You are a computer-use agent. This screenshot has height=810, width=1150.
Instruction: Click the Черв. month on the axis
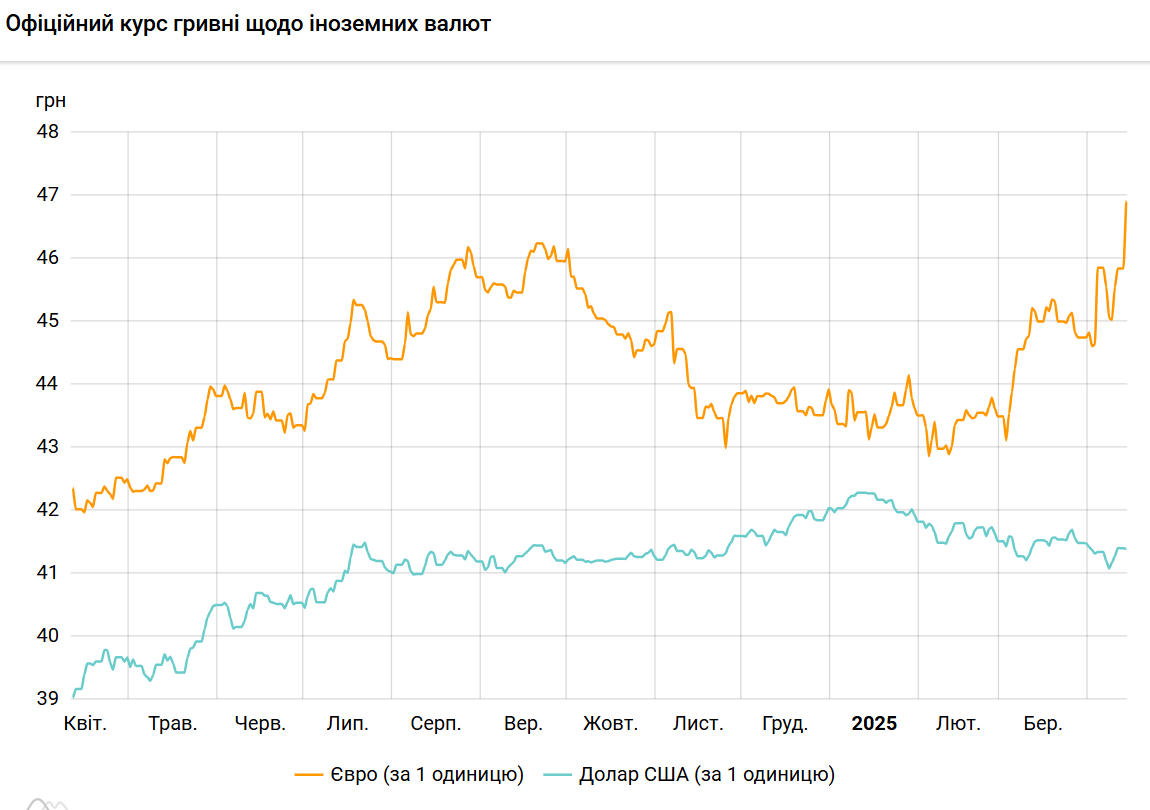pyautogui.click(x=260, y=724)
